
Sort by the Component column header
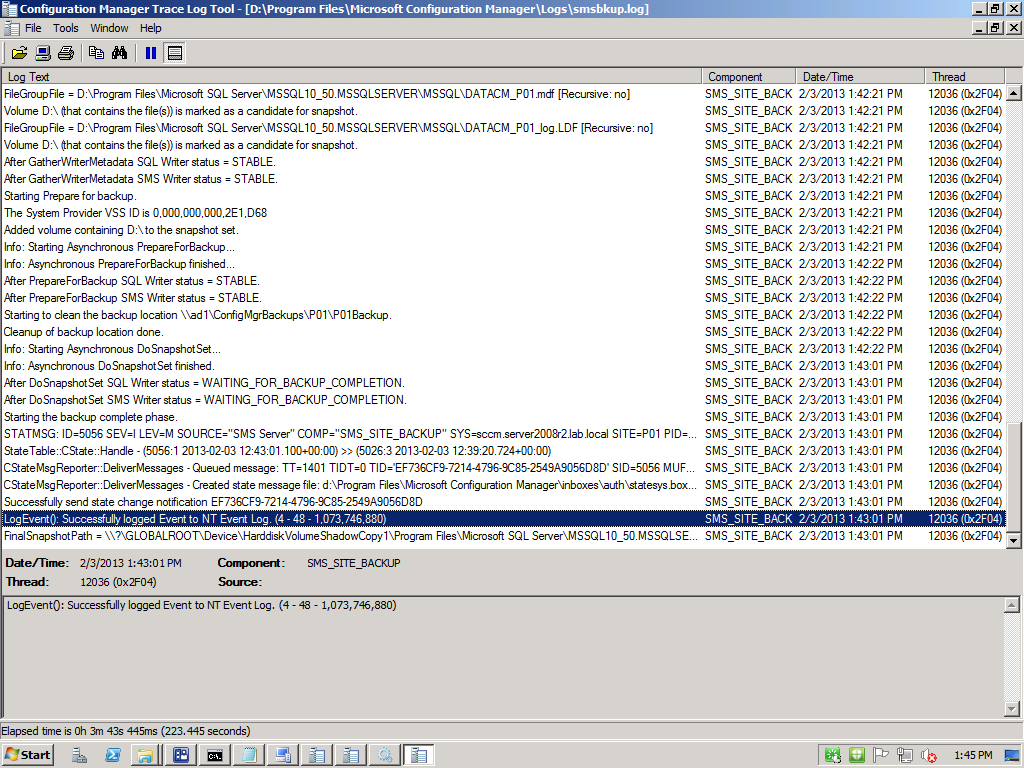tap(749, 76)
